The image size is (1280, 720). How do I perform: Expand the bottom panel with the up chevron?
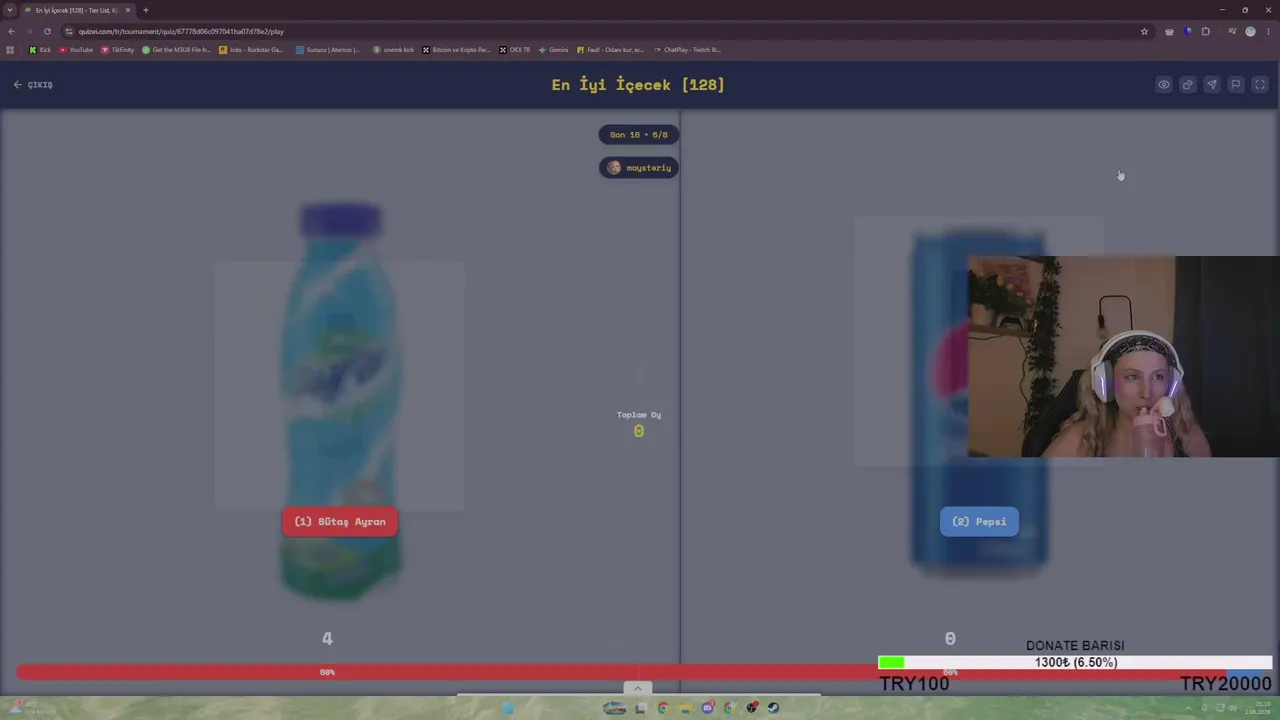(x=637, y=688)
